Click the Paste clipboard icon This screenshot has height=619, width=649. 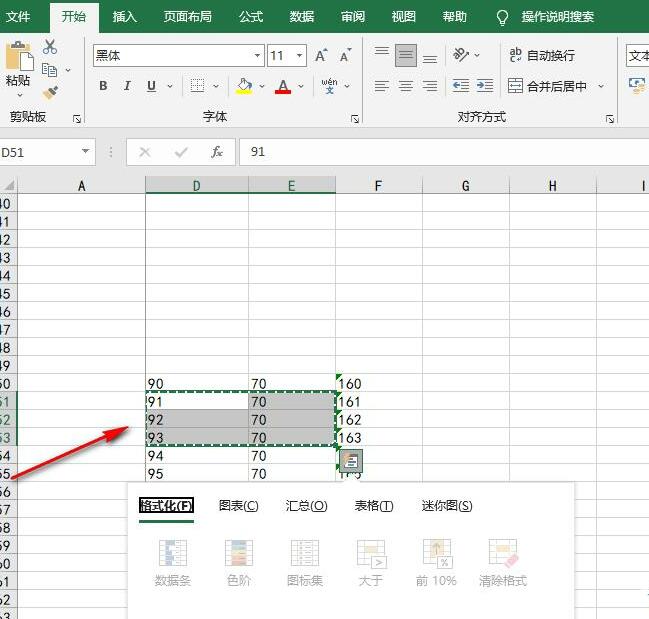(x=19, y=55)
